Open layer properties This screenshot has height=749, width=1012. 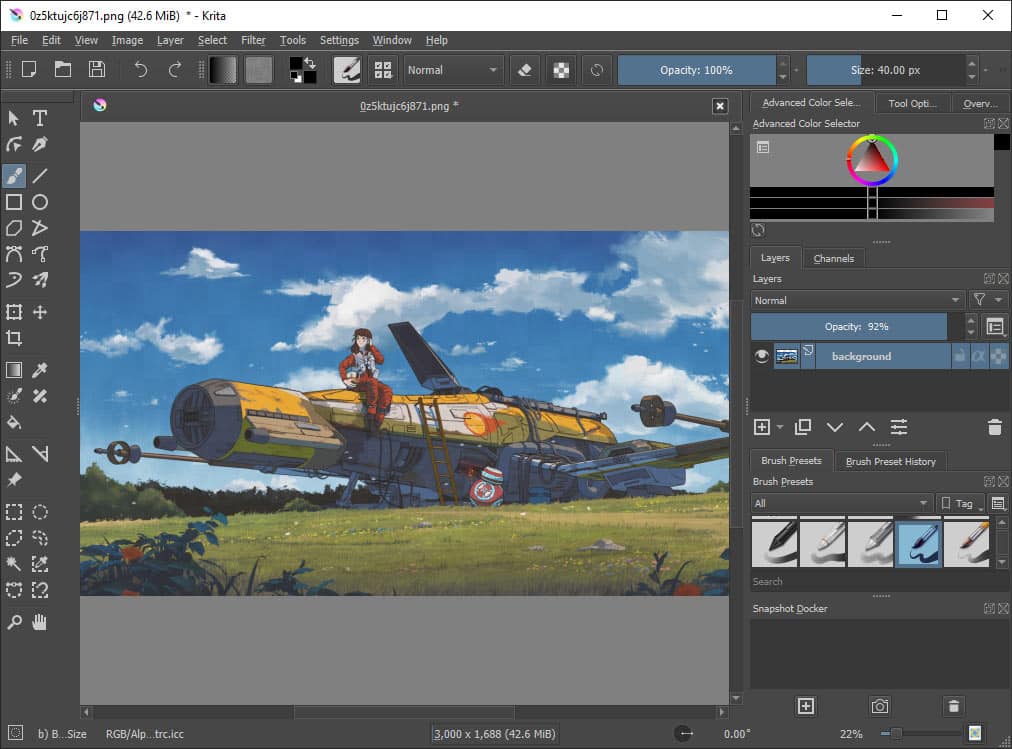(x=899, y=427)
